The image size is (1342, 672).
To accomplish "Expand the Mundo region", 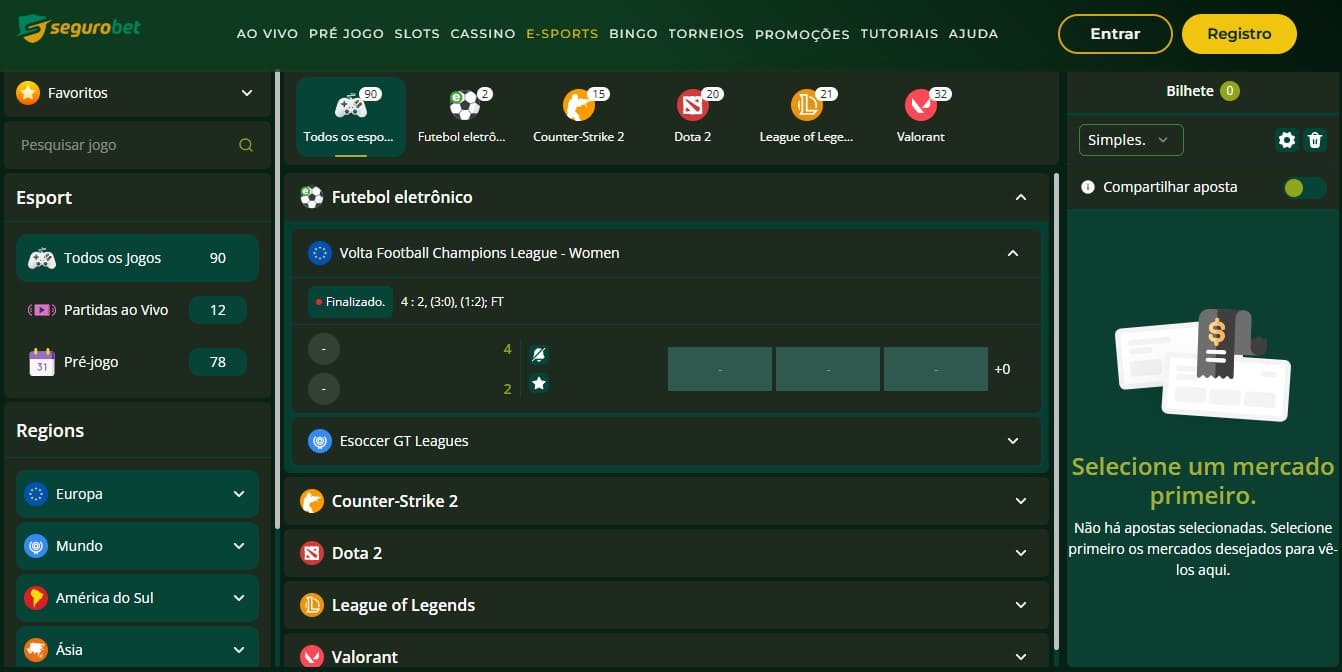I will [239, 546].
